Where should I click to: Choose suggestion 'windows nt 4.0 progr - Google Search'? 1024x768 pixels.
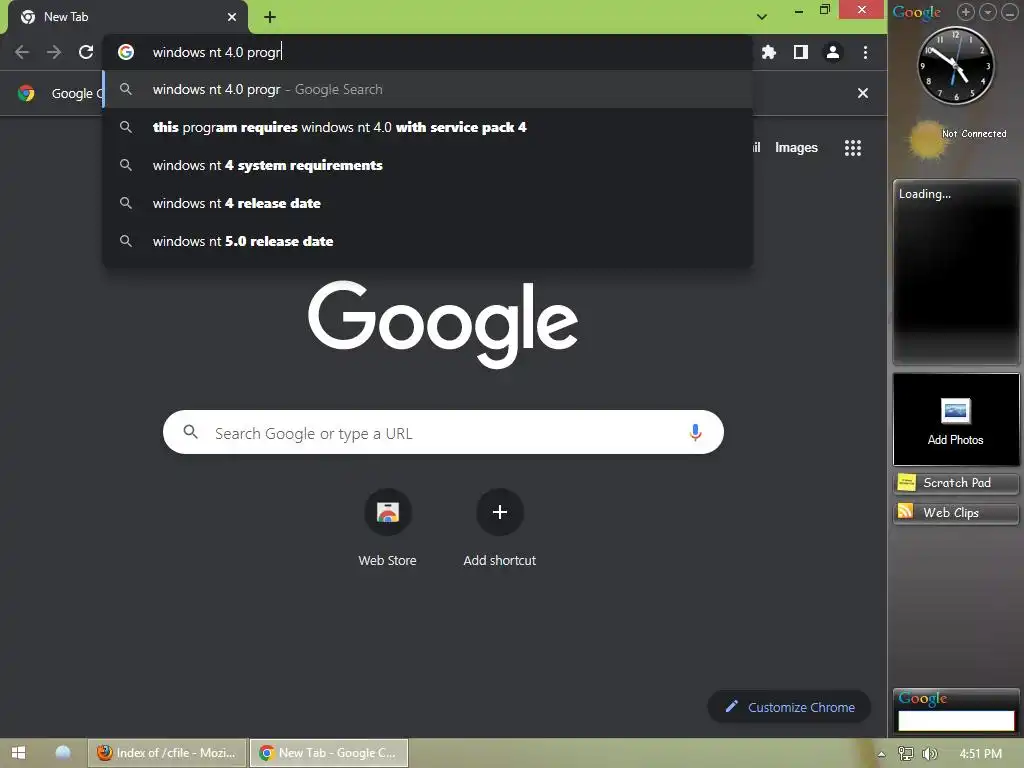point(428,89)
